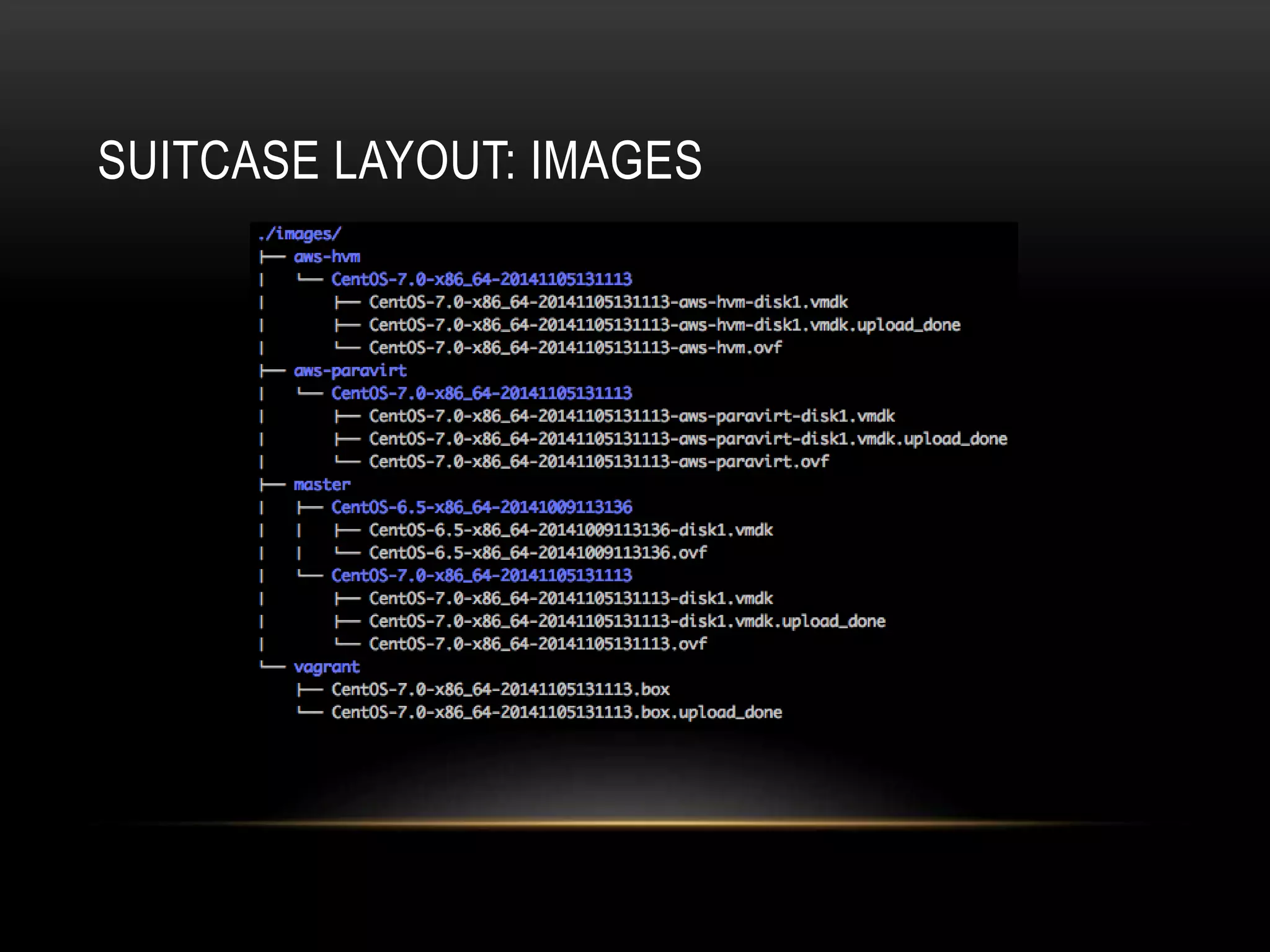Click file "CentOS-7.0-x86_64-20141105131113-aws-hvm-disk1.vmdk"
Viewport: 1270px width, 952px height.
click(x=608, y=302)
